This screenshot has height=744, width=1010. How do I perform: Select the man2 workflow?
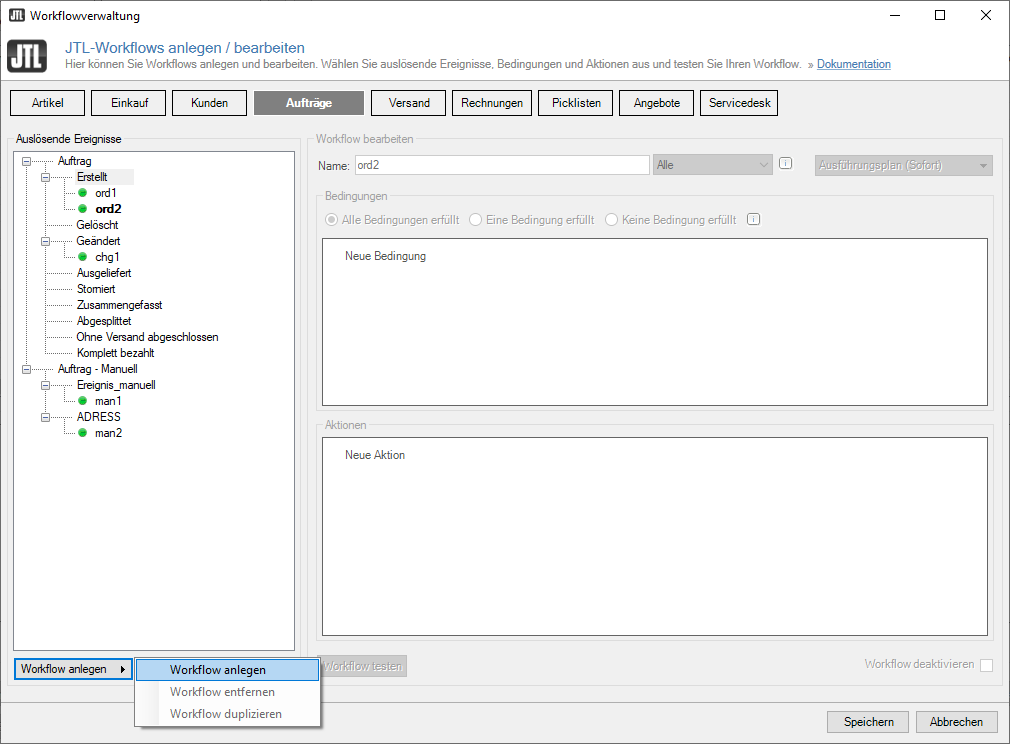point(108,433)
